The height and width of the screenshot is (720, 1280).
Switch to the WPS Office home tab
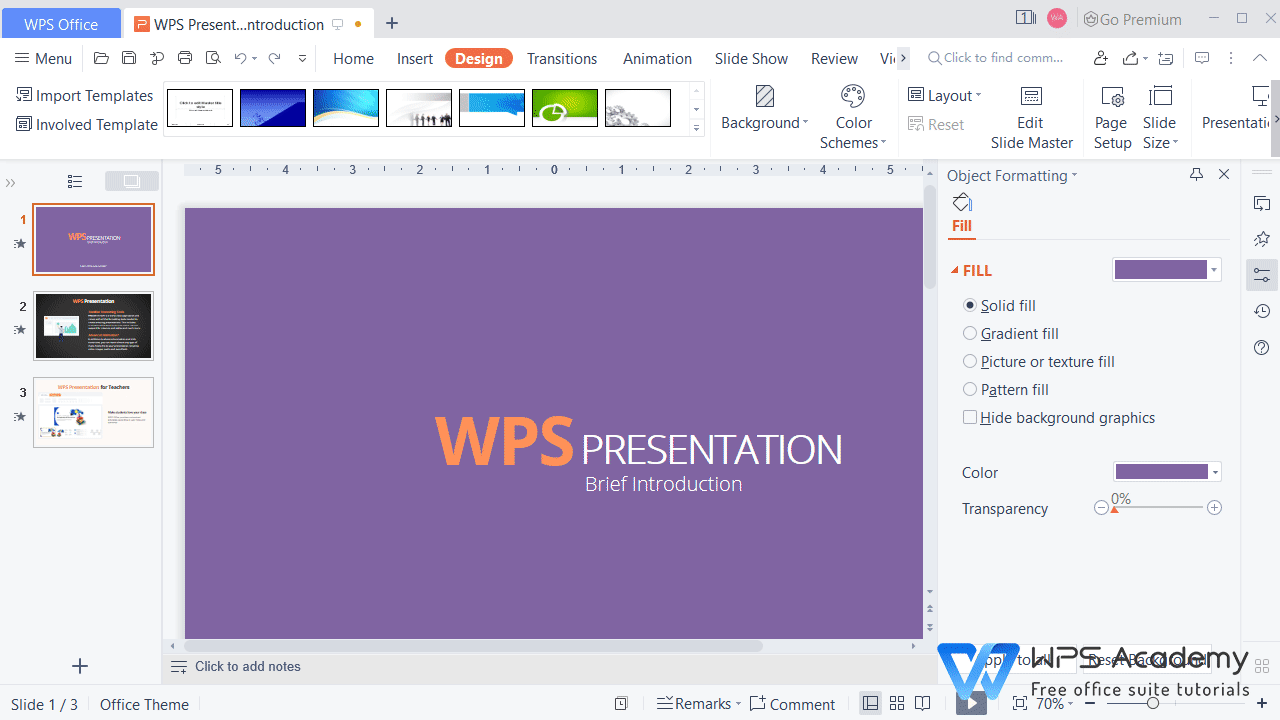coord(61,24)
